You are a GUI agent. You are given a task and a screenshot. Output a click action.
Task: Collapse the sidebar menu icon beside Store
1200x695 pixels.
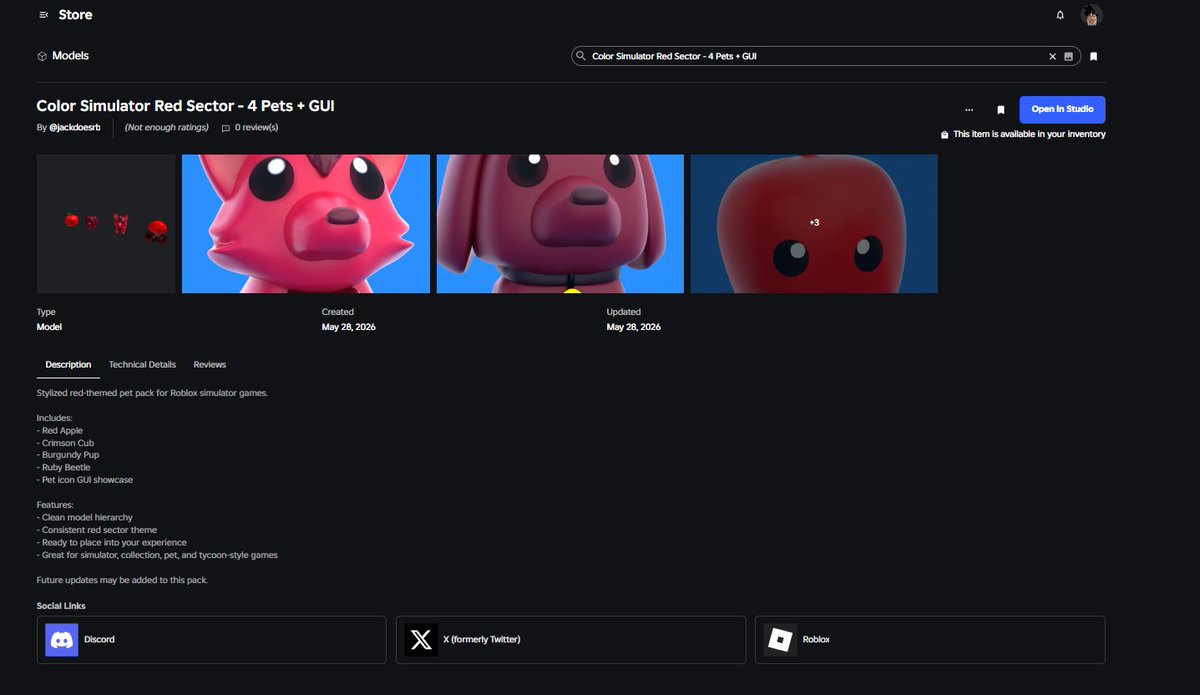[x=43, y=15]
